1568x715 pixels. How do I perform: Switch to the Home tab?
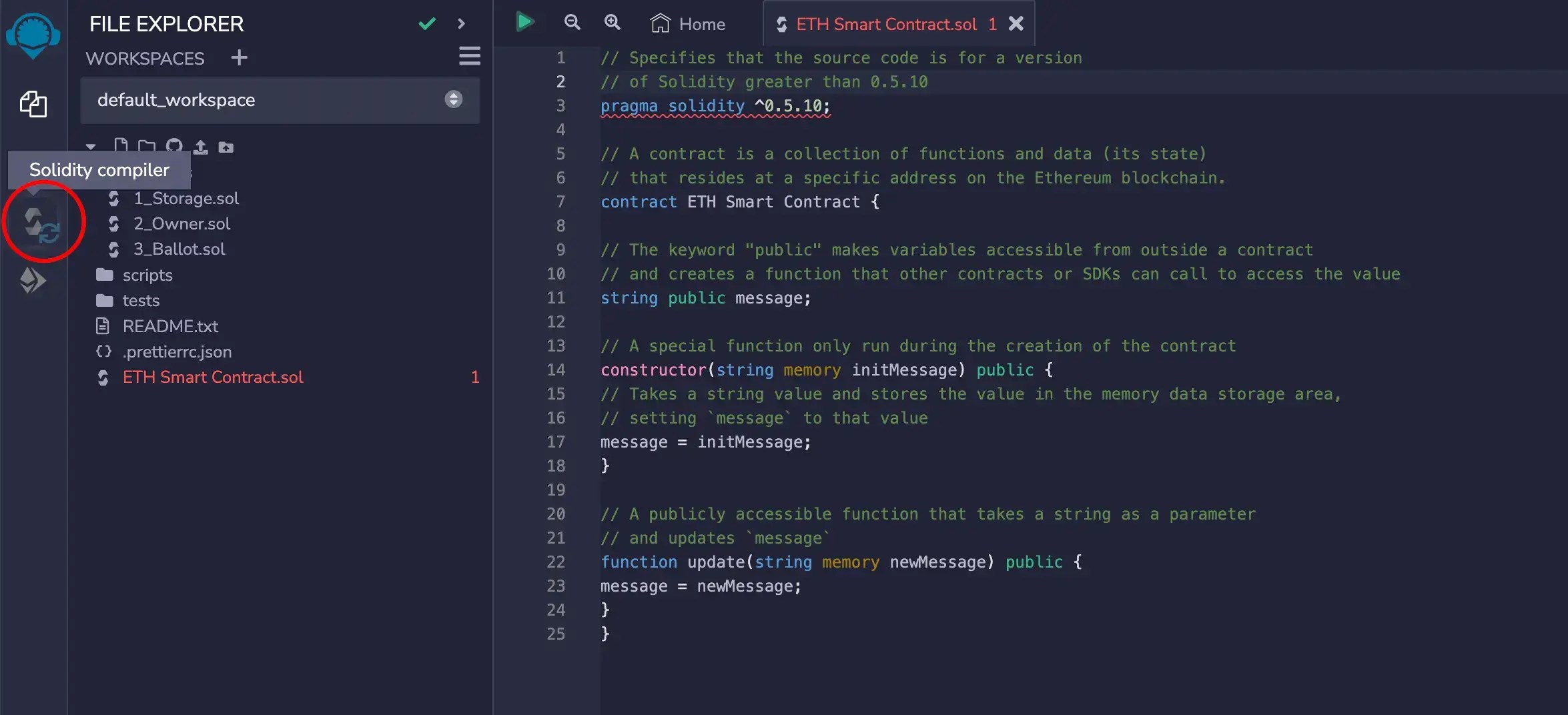(688, 23)
